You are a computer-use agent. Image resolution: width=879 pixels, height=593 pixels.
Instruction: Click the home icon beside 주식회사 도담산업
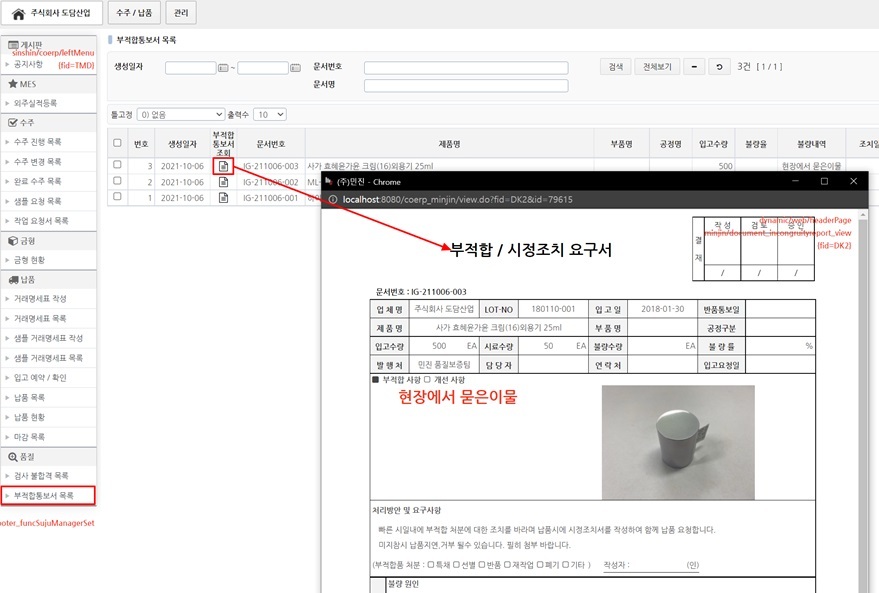point(18,13)
